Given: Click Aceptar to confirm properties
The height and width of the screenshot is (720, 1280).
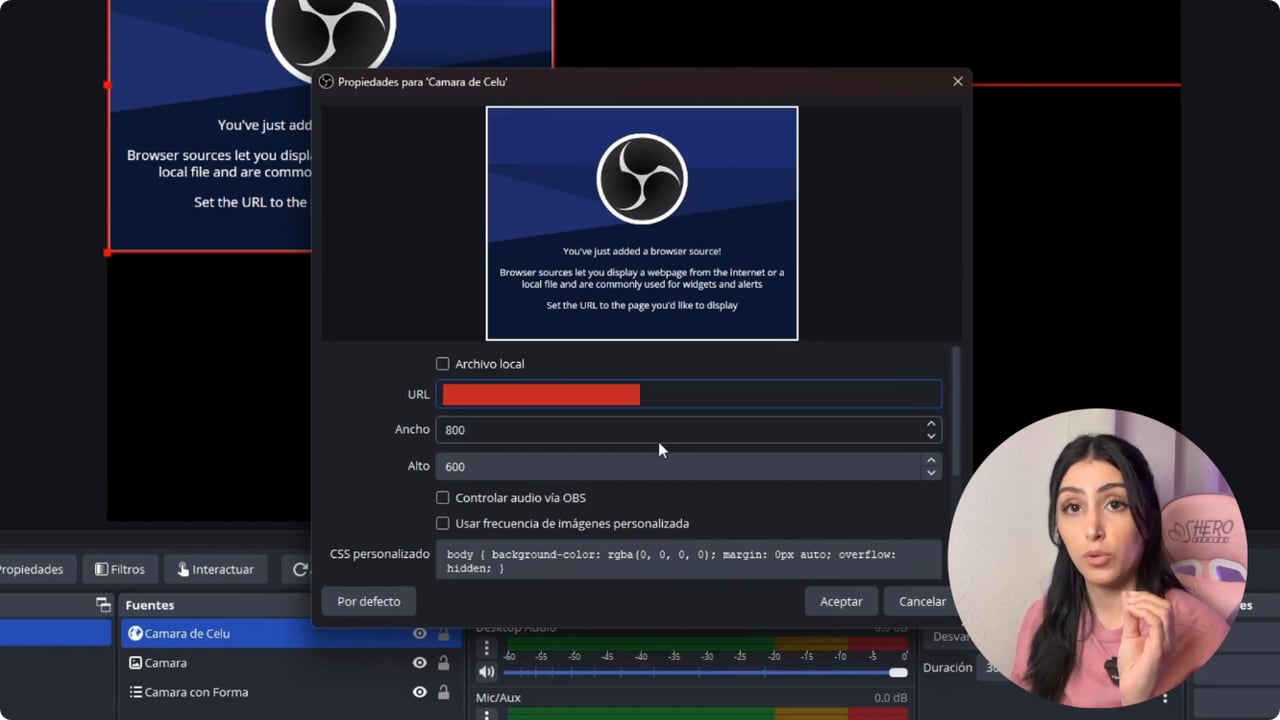Looking at the screenshot, I should coord(841,601).
